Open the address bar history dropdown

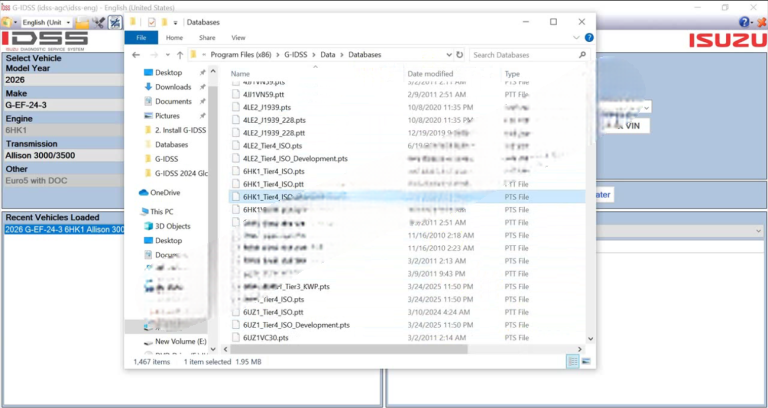pos(449,55)
